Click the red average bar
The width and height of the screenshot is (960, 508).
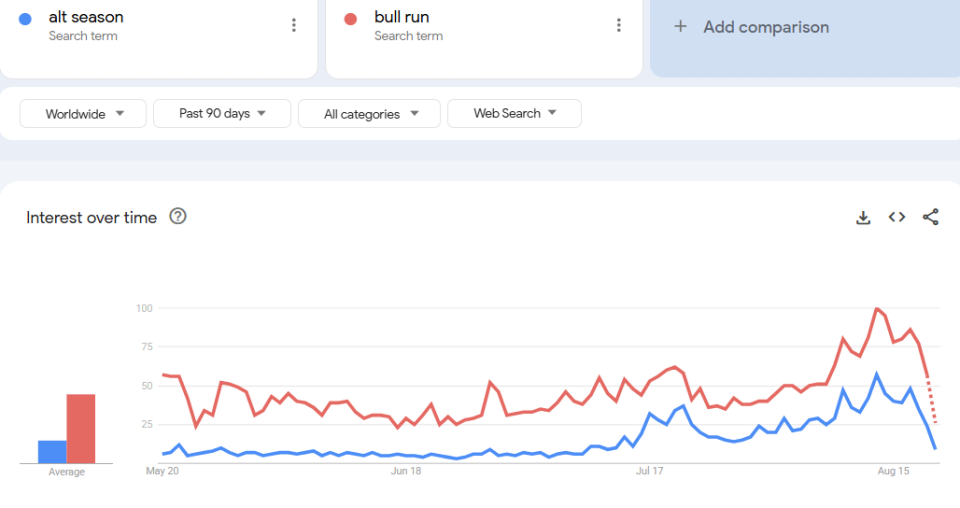coord(81,429)
